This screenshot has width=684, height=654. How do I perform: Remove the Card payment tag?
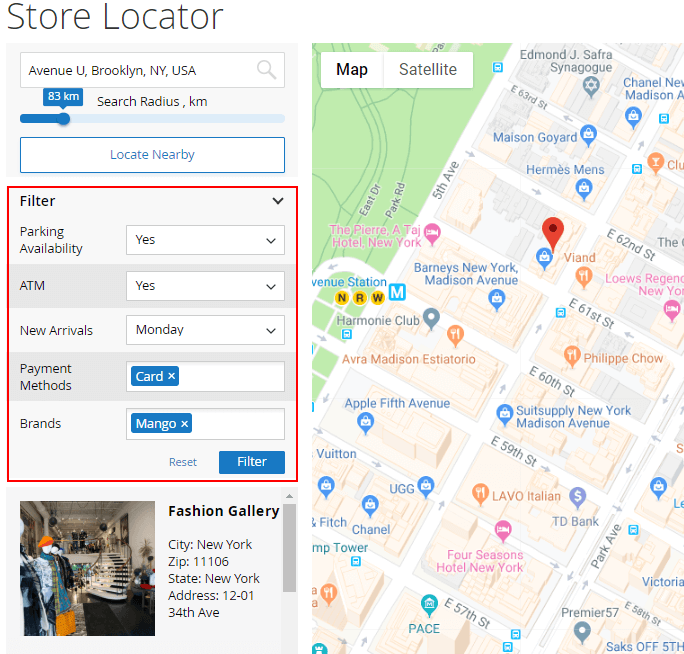click(172, 376)
